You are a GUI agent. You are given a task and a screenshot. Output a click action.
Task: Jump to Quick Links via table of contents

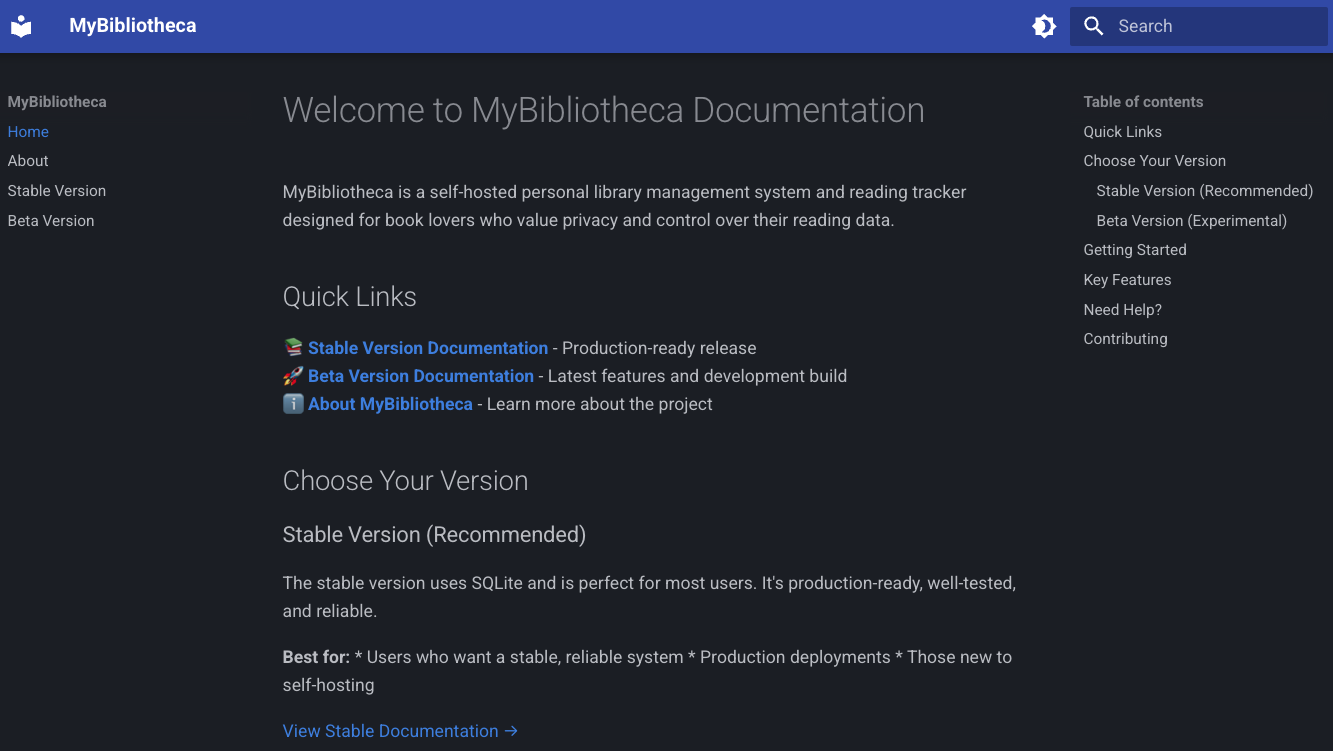click(x=1122, y=131)
